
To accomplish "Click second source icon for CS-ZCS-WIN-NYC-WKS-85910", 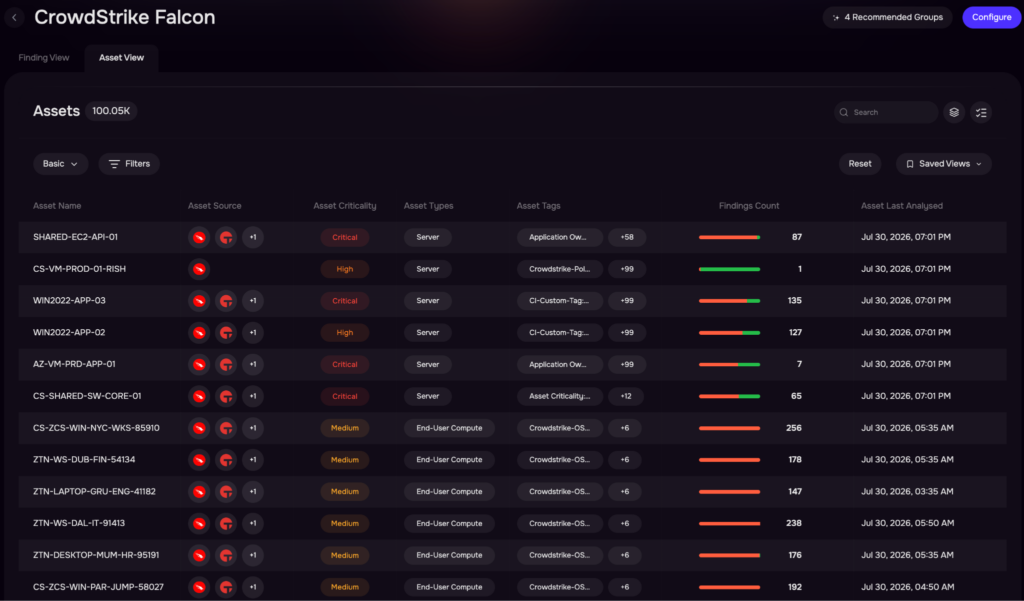I will coord(226,428).
